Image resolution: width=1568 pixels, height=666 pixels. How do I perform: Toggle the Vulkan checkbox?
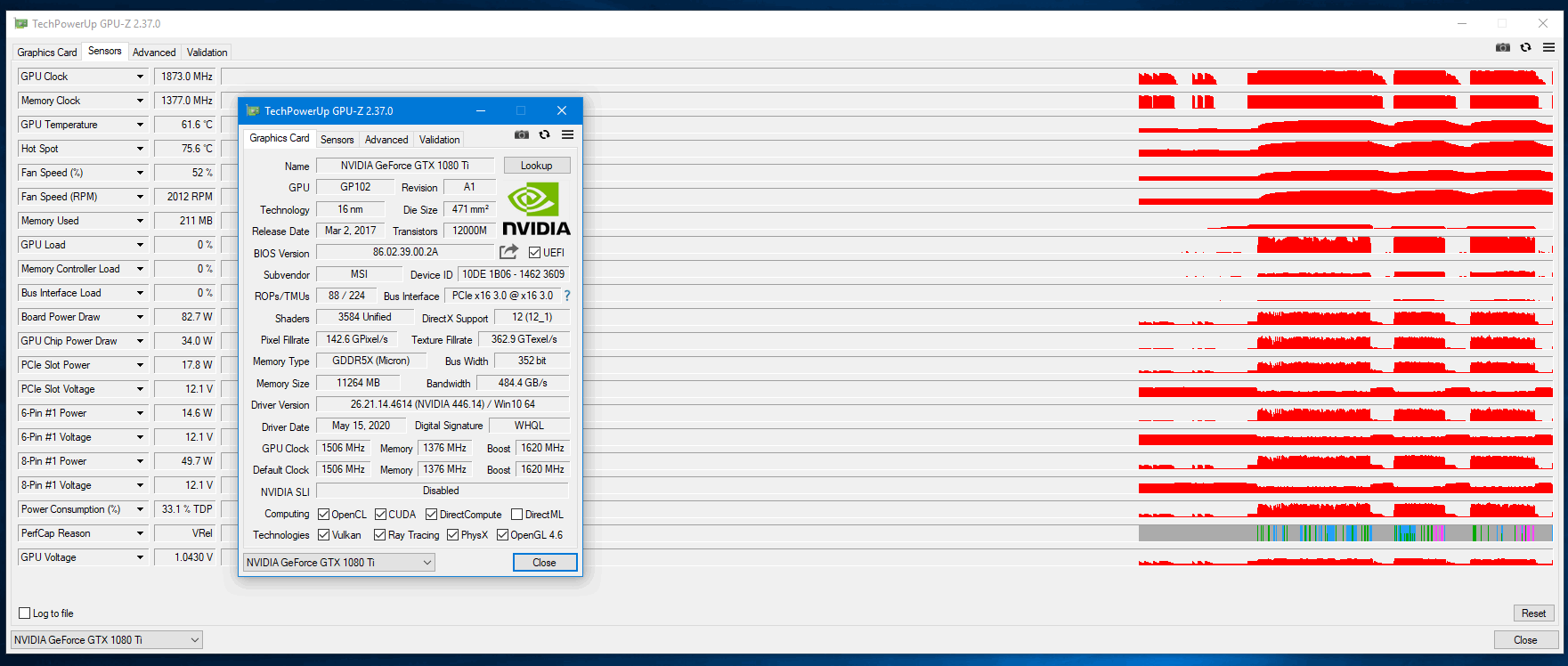[x=323, y=534]
